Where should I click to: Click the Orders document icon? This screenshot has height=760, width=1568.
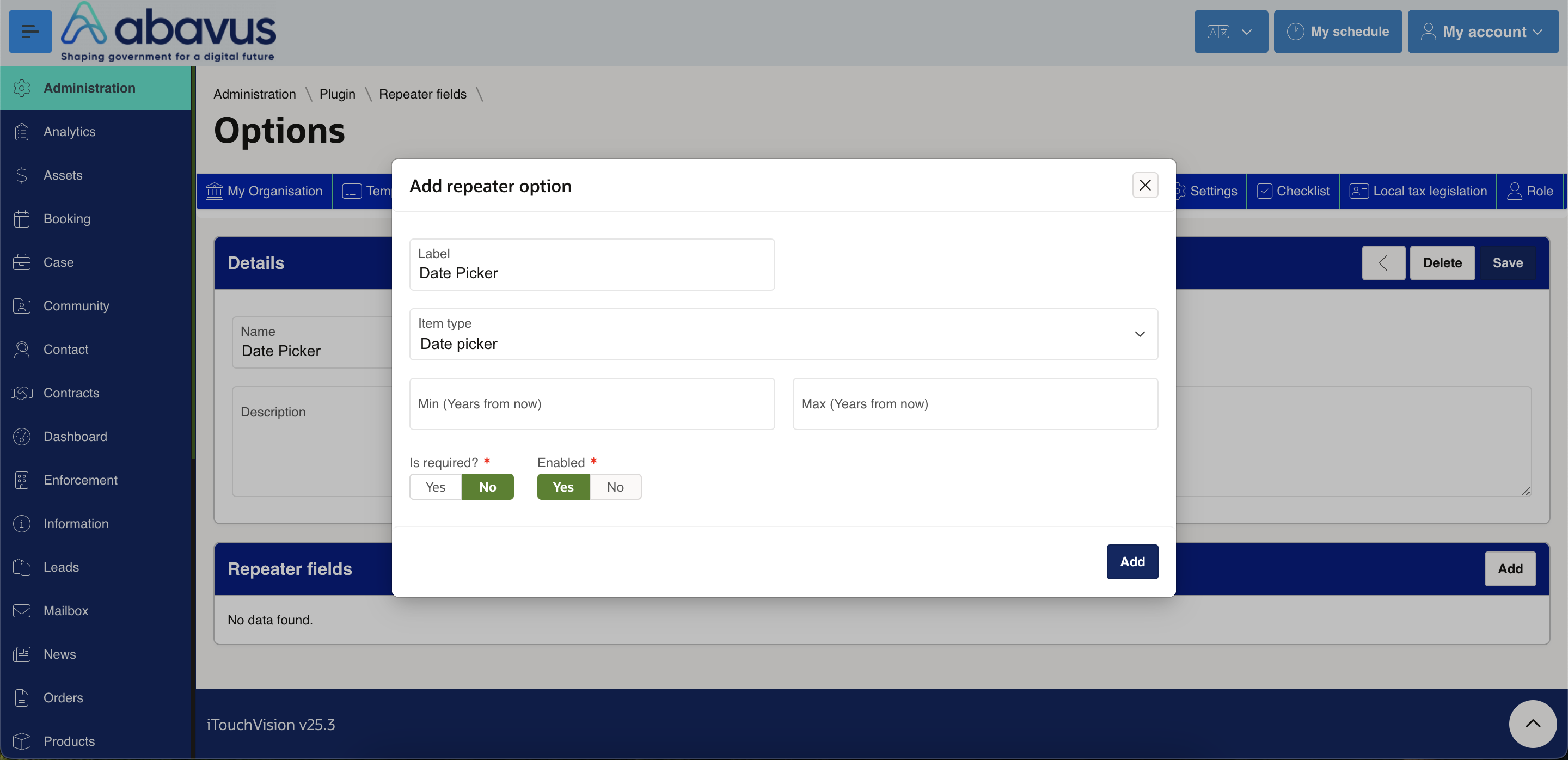point(22,697)
